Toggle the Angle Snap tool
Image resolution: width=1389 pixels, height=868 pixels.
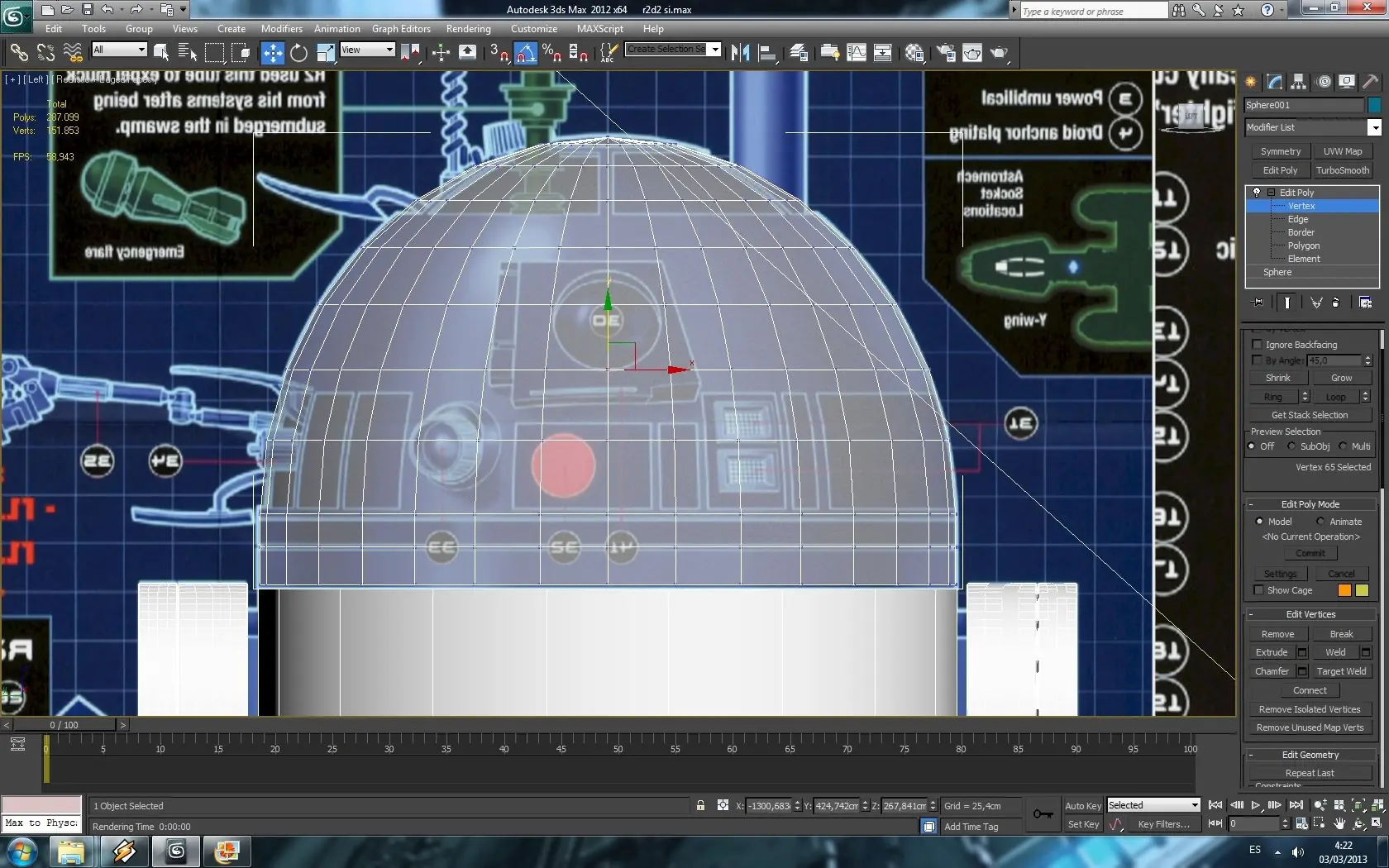point(526,53)
